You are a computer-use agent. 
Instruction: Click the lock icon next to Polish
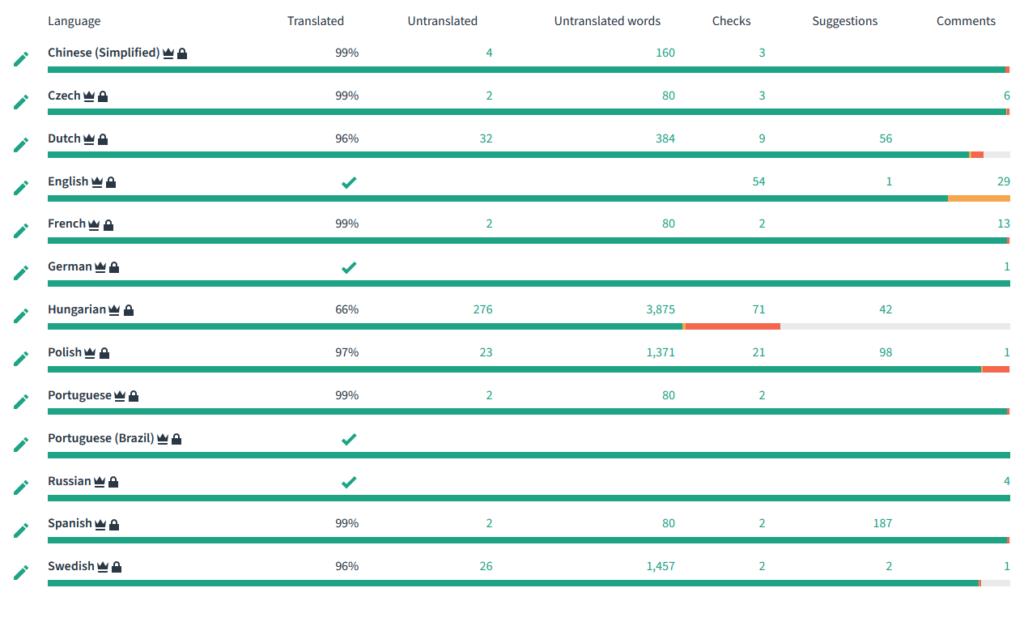104,353
